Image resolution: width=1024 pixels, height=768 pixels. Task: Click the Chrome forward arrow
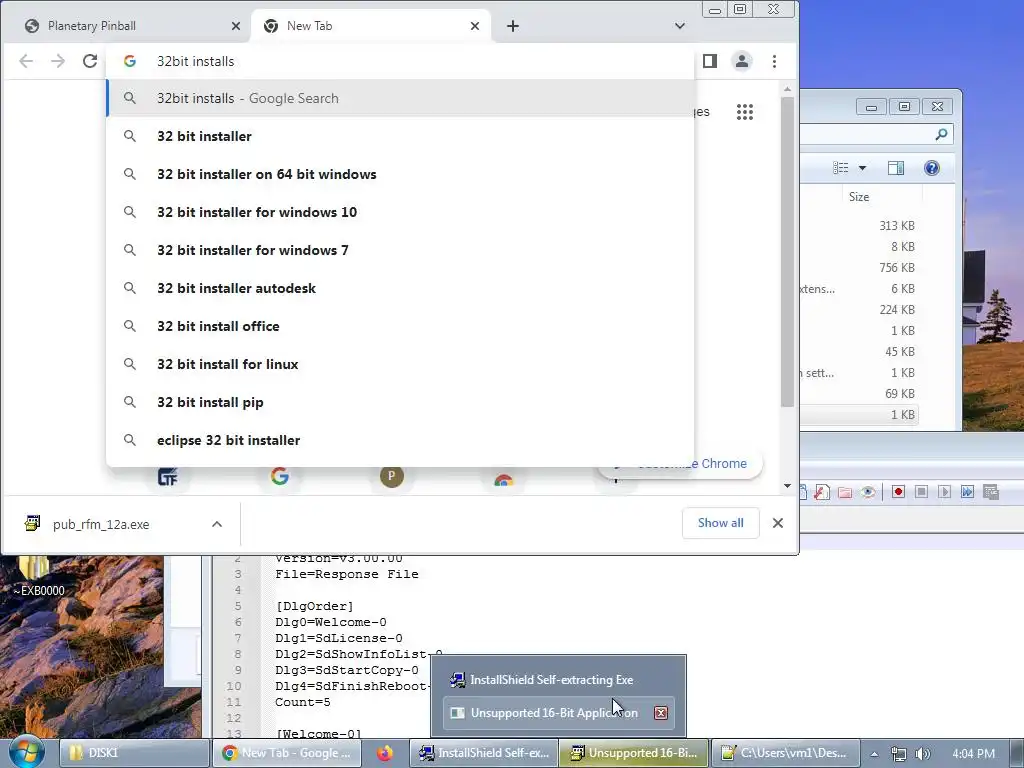click(58, 61)
